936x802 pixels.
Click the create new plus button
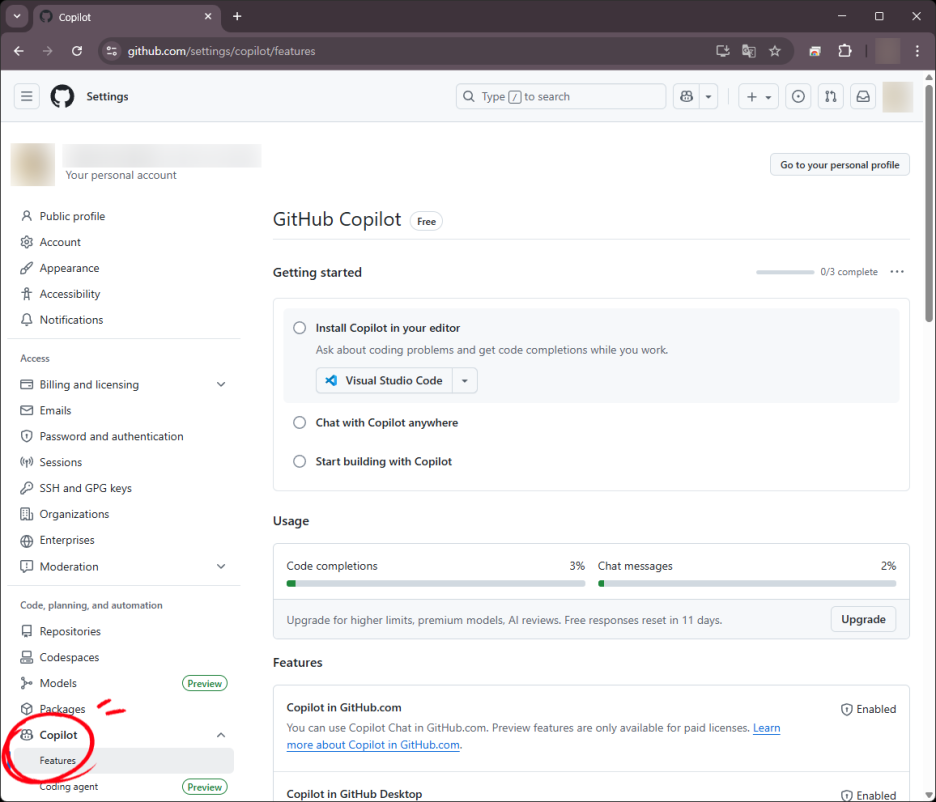pos(758,96)
